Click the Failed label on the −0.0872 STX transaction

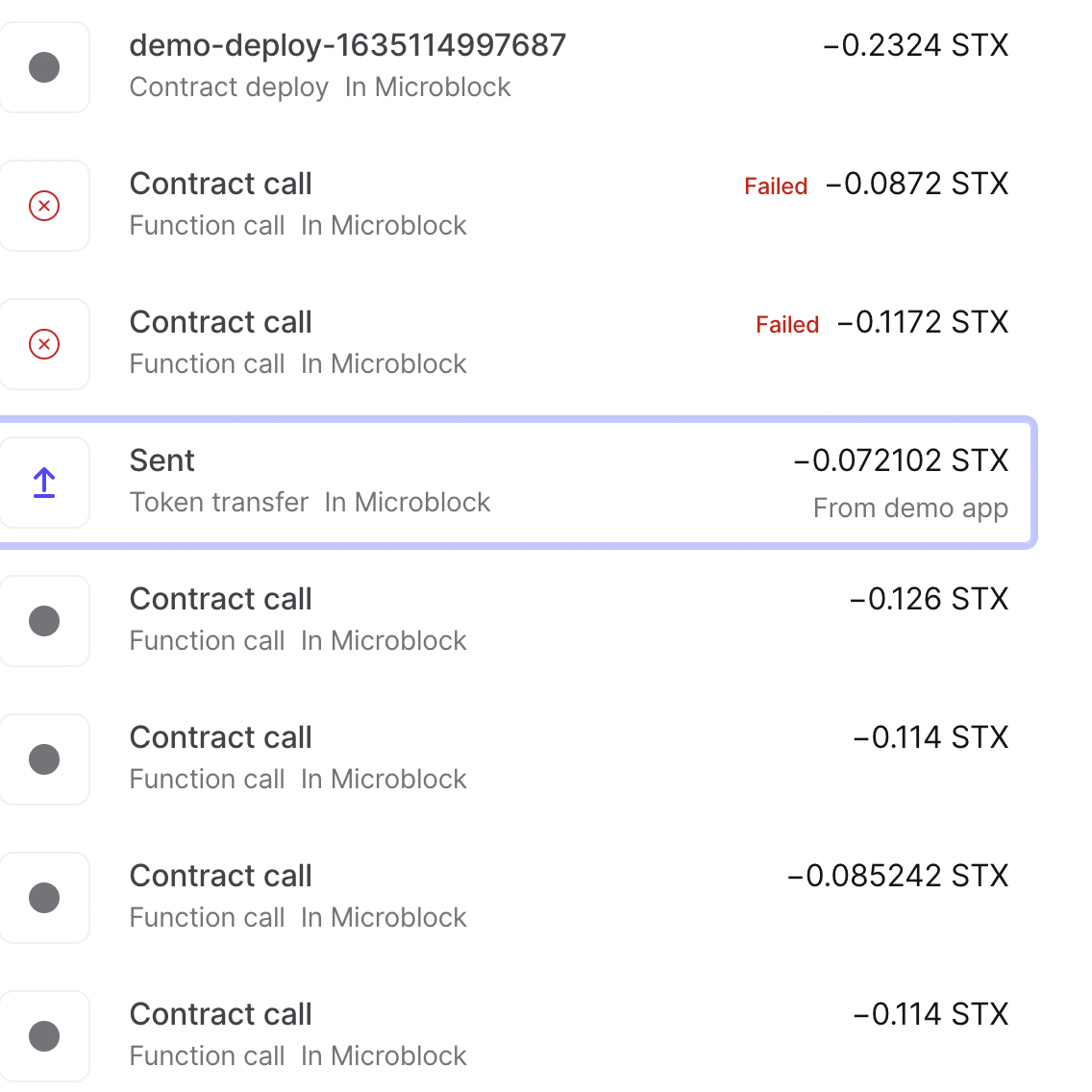(776, 186)
